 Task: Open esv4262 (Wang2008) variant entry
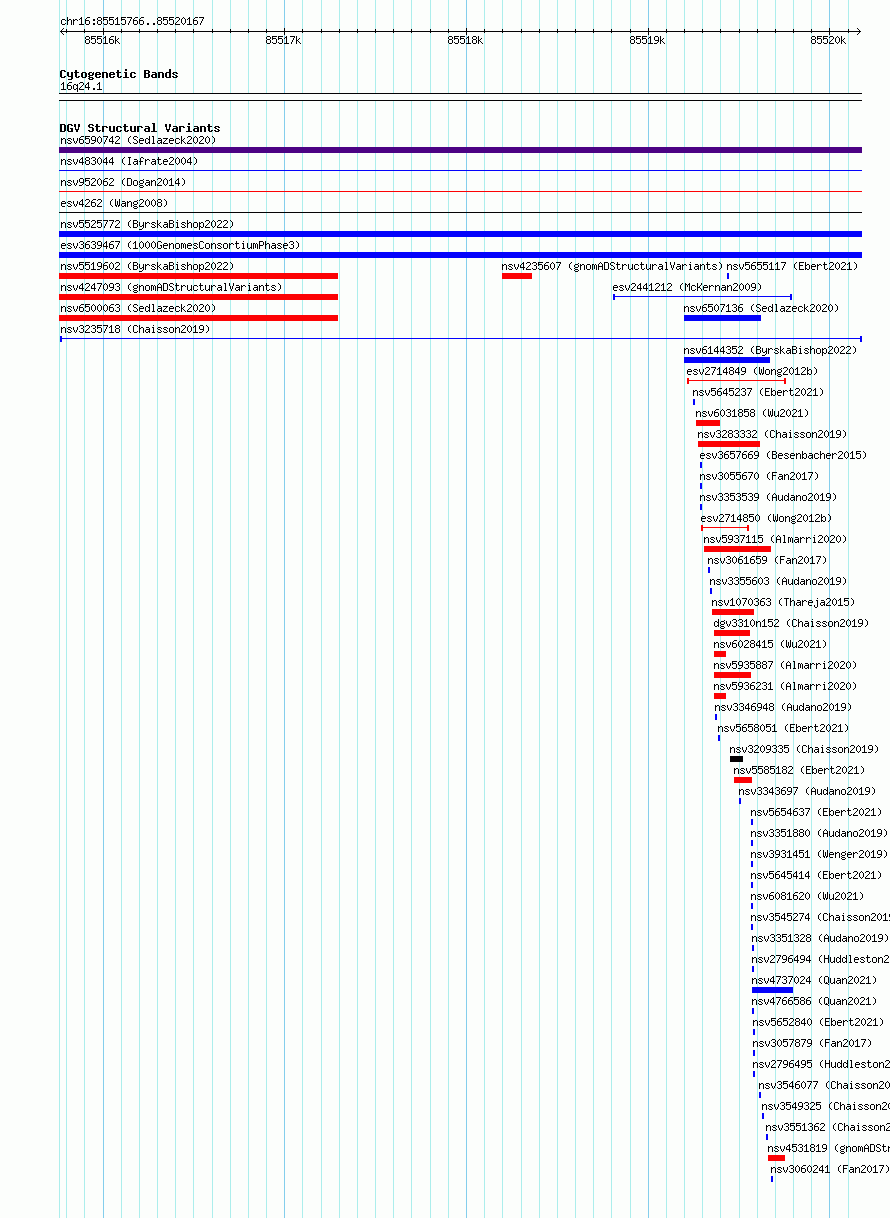pos(114,203)
